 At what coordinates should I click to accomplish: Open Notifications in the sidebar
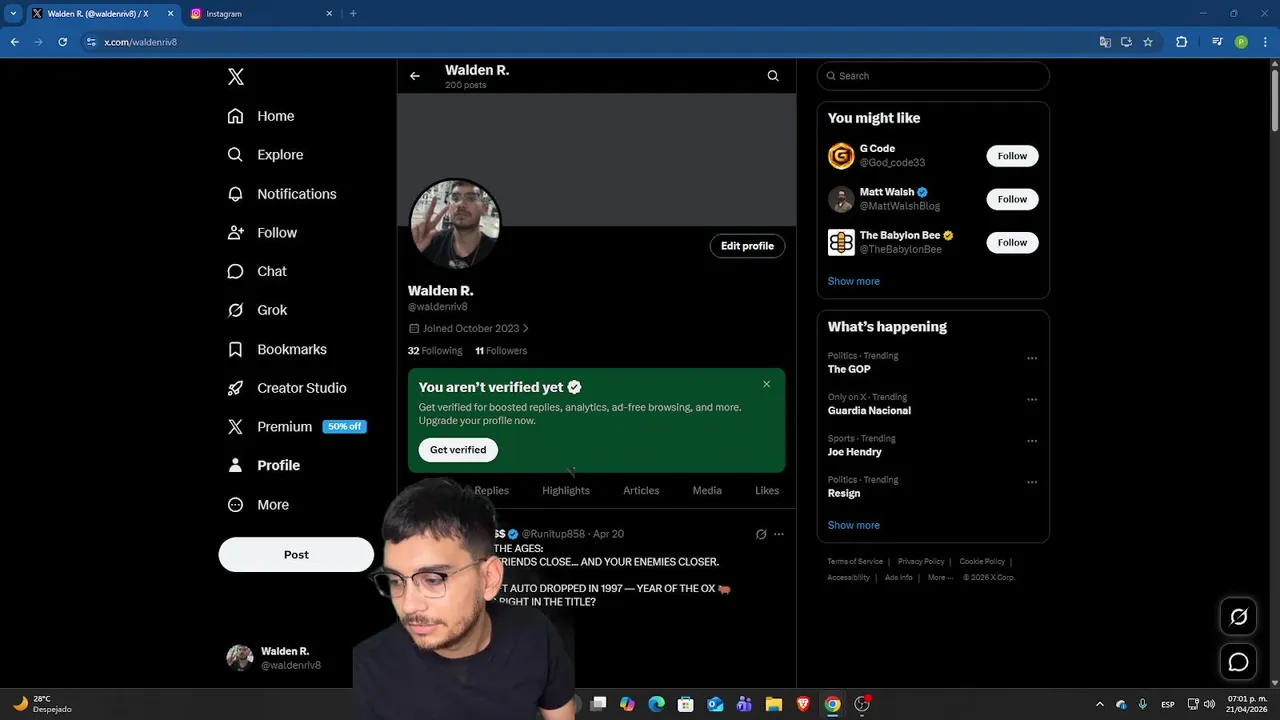coord(282,194)
